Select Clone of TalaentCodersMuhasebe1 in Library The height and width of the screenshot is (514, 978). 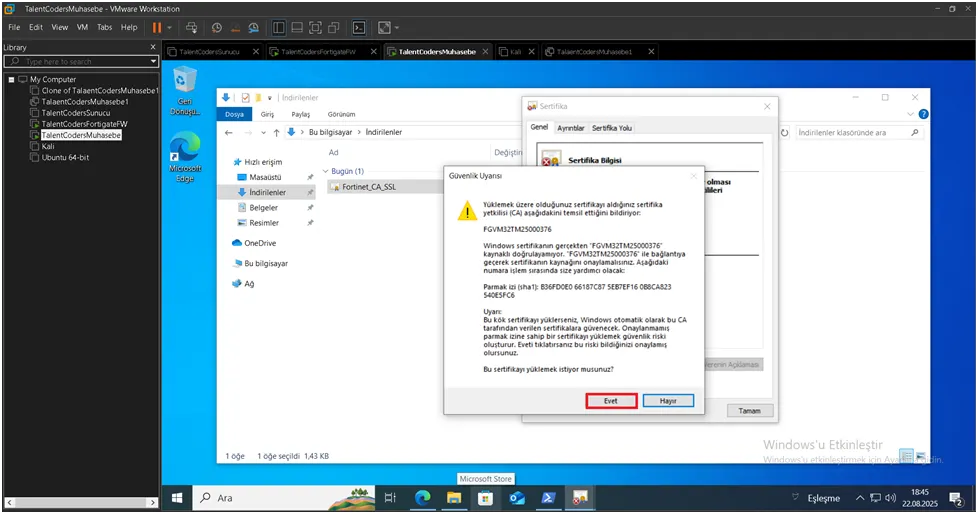(x=100, y=90)
